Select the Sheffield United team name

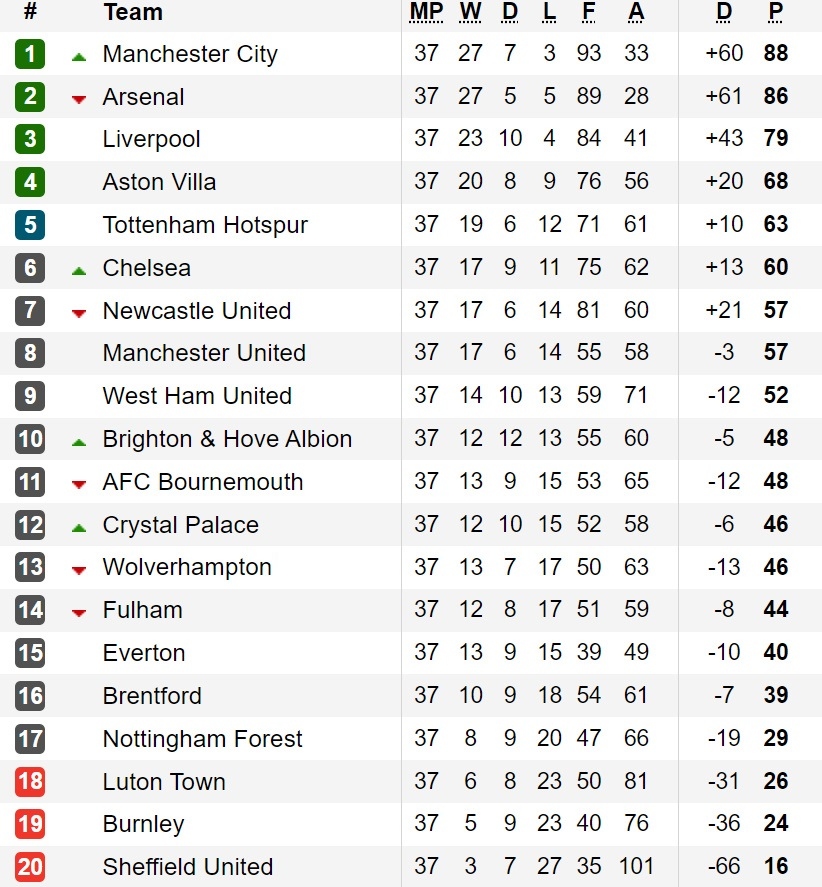tap(188, 867)
